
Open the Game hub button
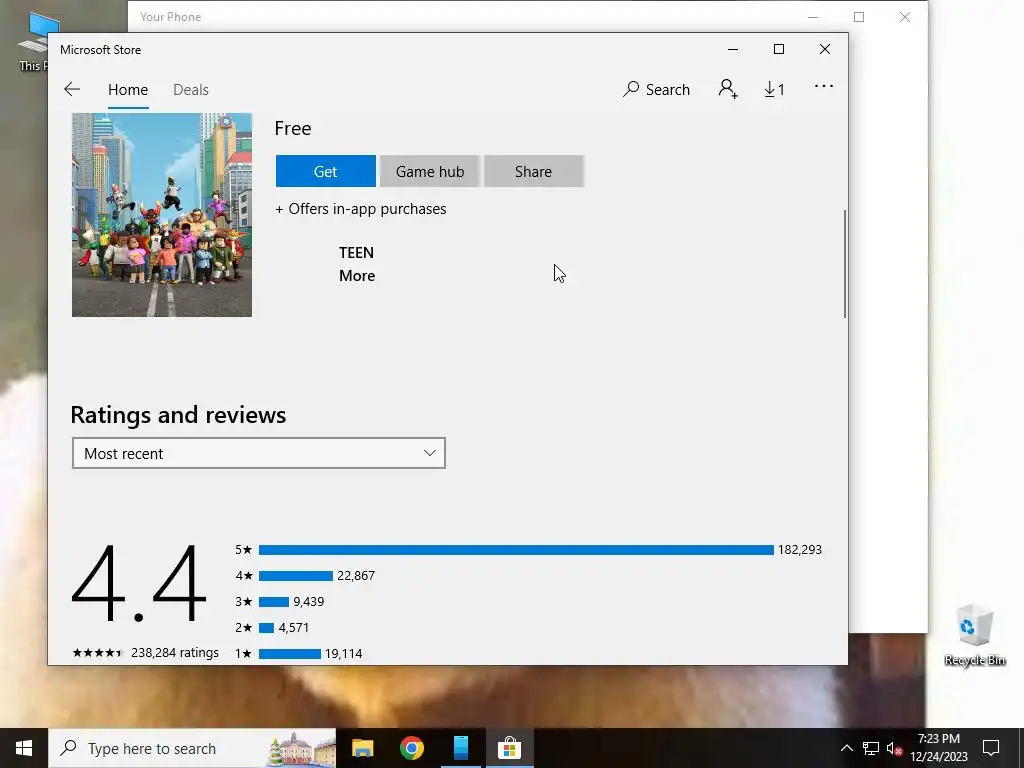pos(430,171)
